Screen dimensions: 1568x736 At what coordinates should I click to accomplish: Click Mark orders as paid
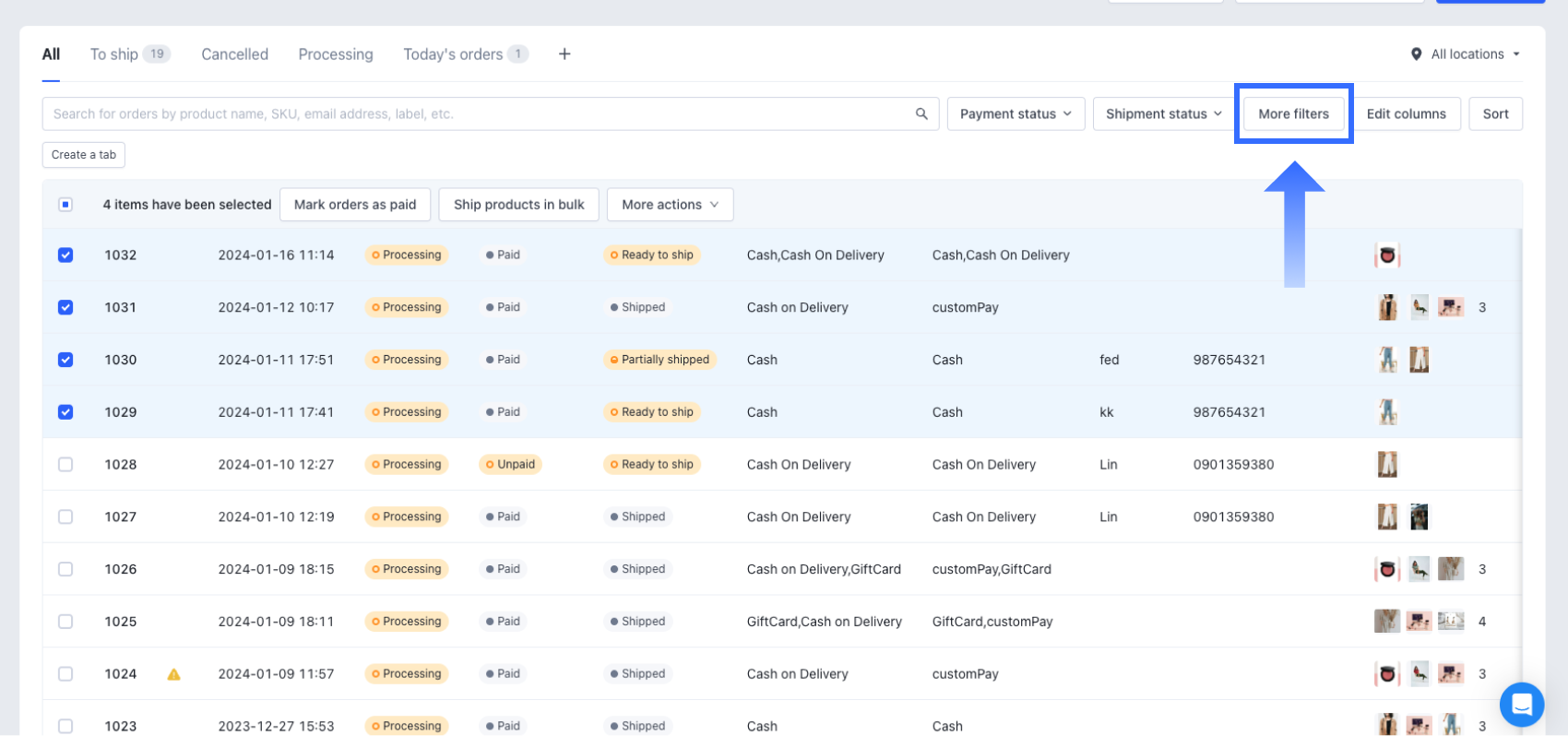[x=355, y=205]
